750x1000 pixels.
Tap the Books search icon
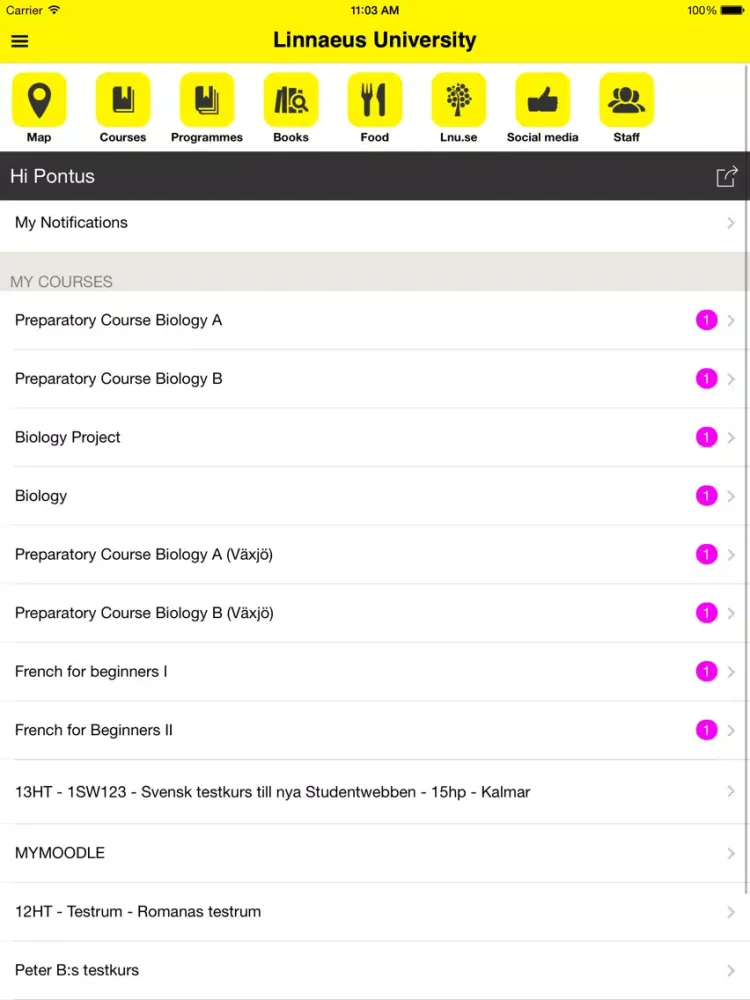291,99
